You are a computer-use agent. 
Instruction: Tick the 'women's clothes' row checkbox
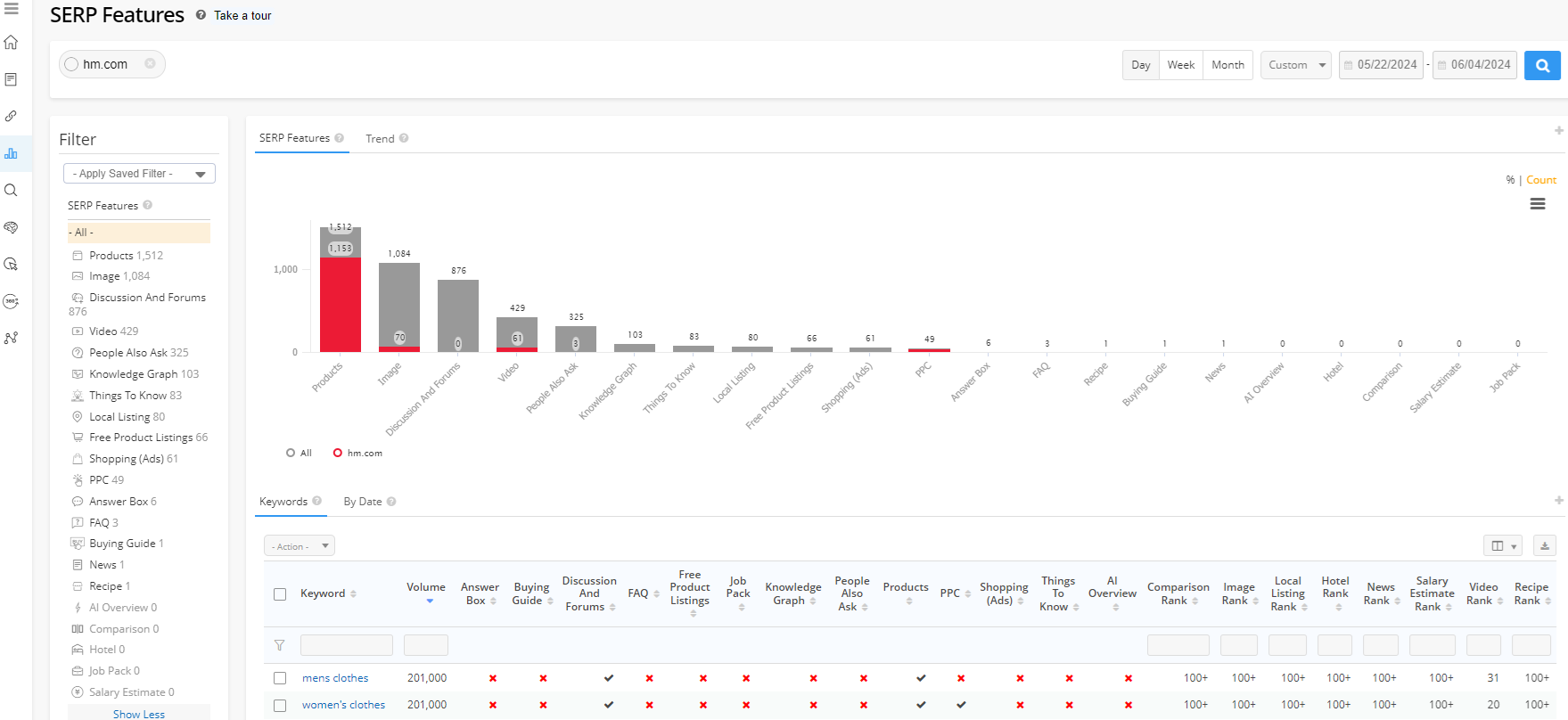tap(280, 705)
